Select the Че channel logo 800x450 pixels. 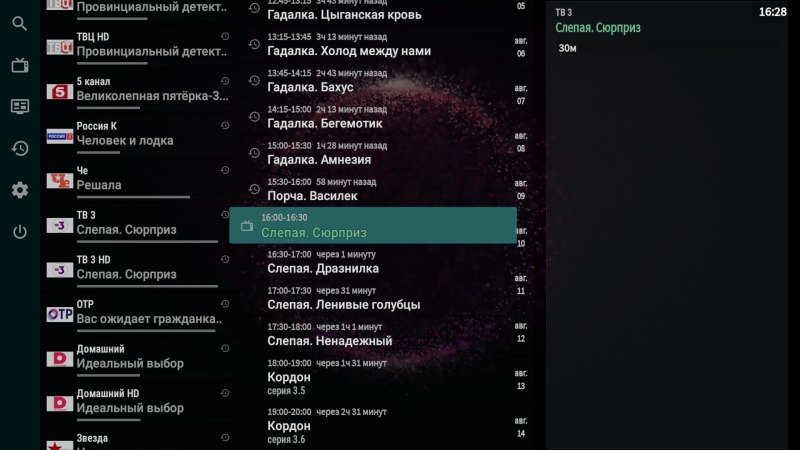(x=60, y=181)
